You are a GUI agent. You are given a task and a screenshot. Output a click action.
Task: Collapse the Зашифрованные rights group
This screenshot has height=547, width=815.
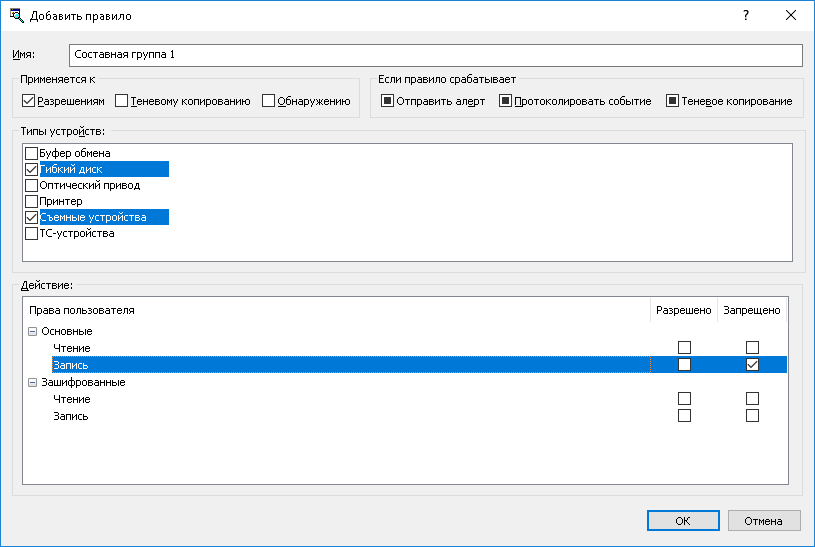33,382
